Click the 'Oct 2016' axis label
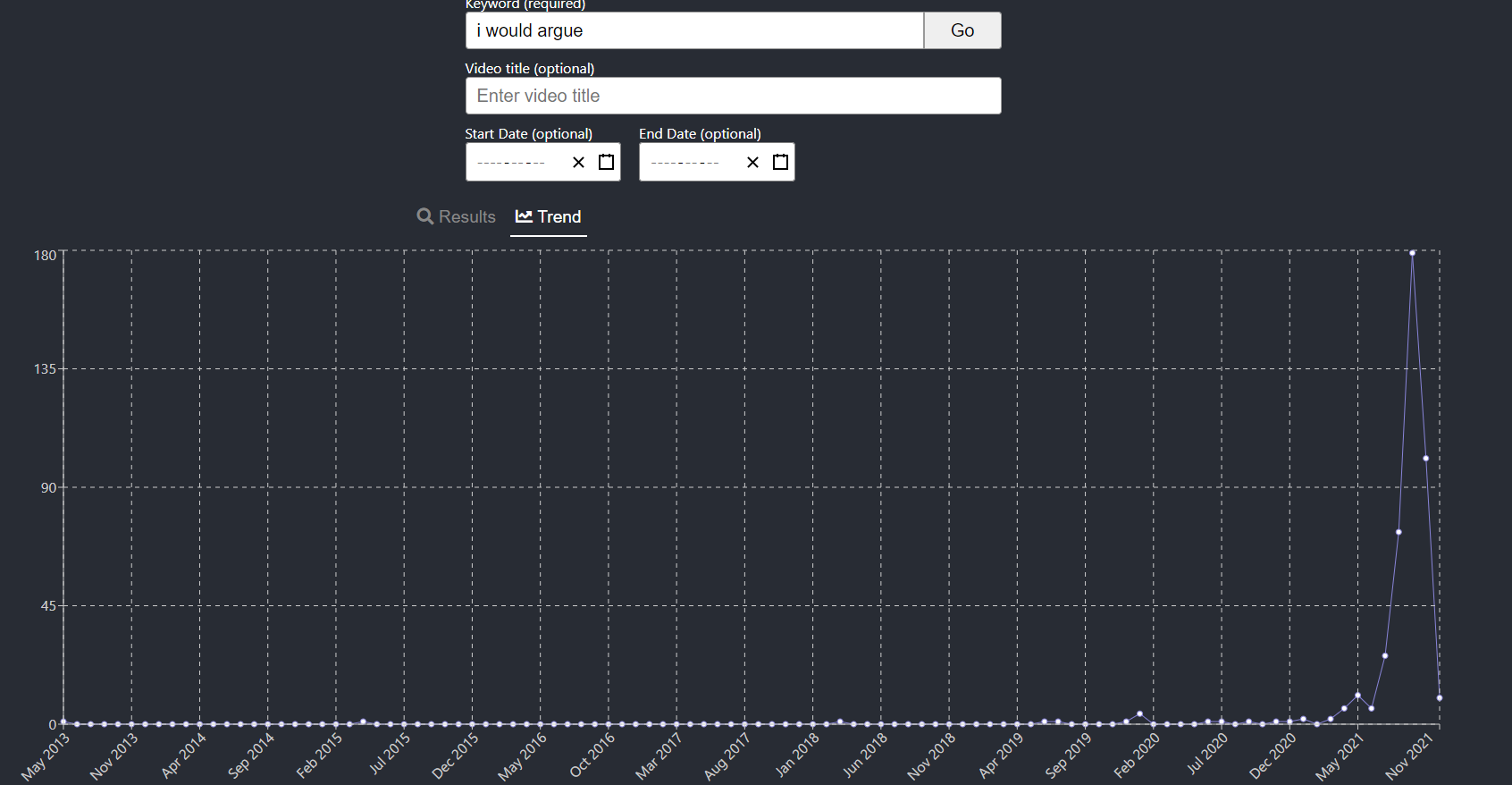 pyautogui.click(x=592, y=755)
